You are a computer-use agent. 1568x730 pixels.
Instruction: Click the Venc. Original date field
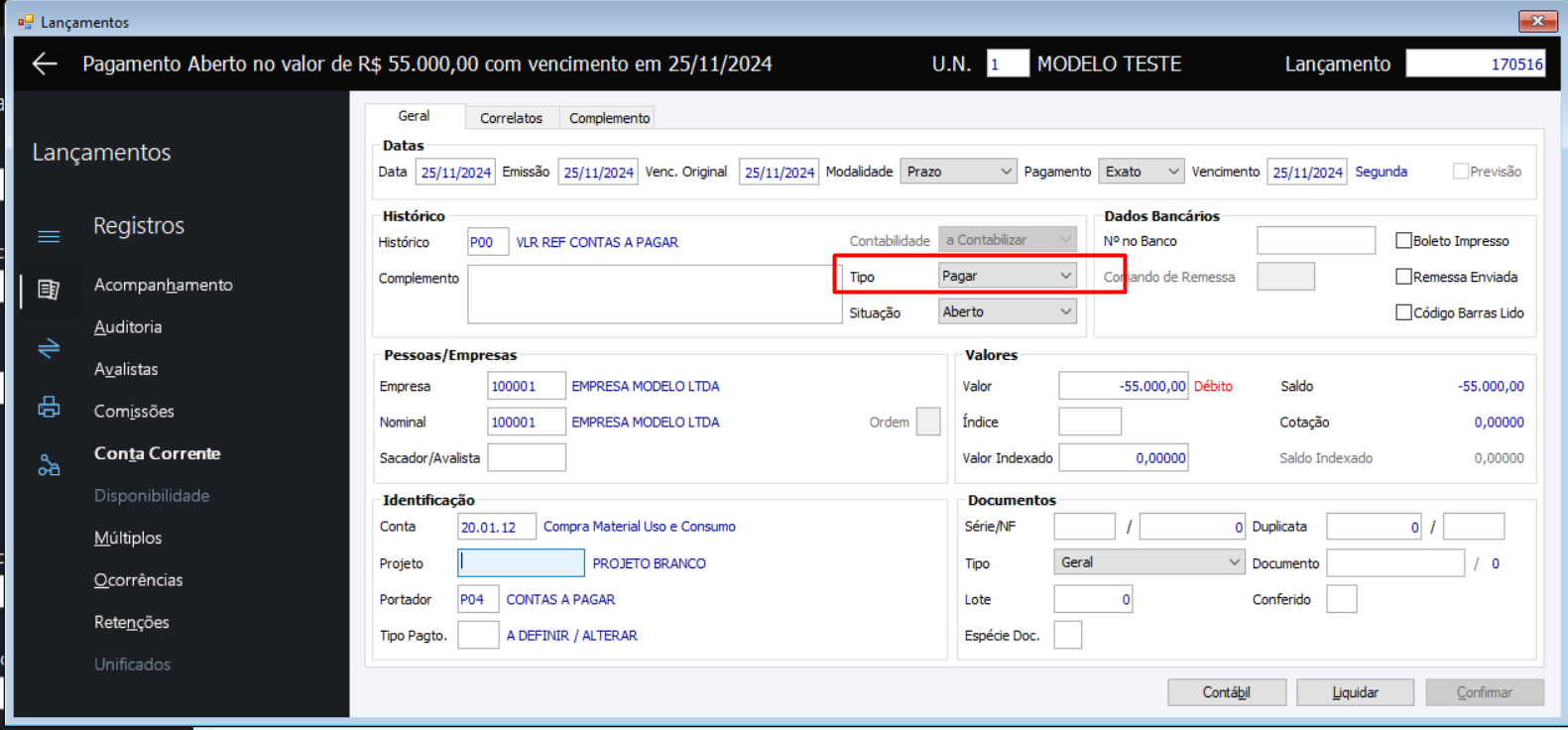tap(779, 172)
